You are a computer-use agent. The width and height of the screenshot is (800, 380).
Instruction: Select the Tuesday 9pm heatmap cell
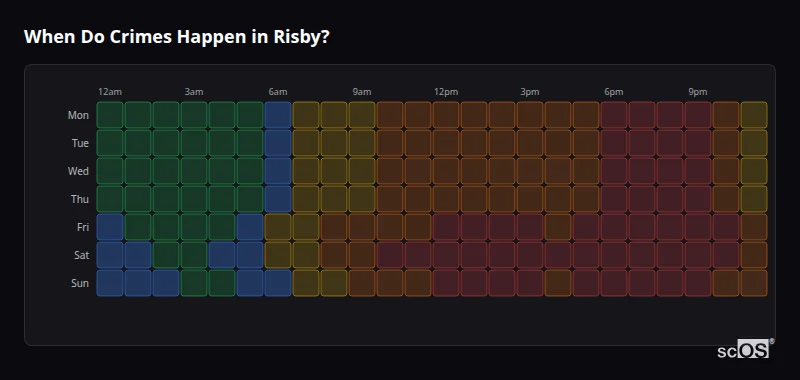tap(698, 143)
